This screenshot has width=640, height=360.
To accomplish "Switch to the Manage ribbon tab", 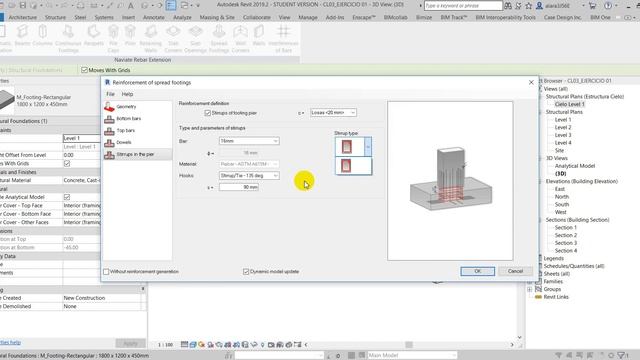I will [307, 18].
